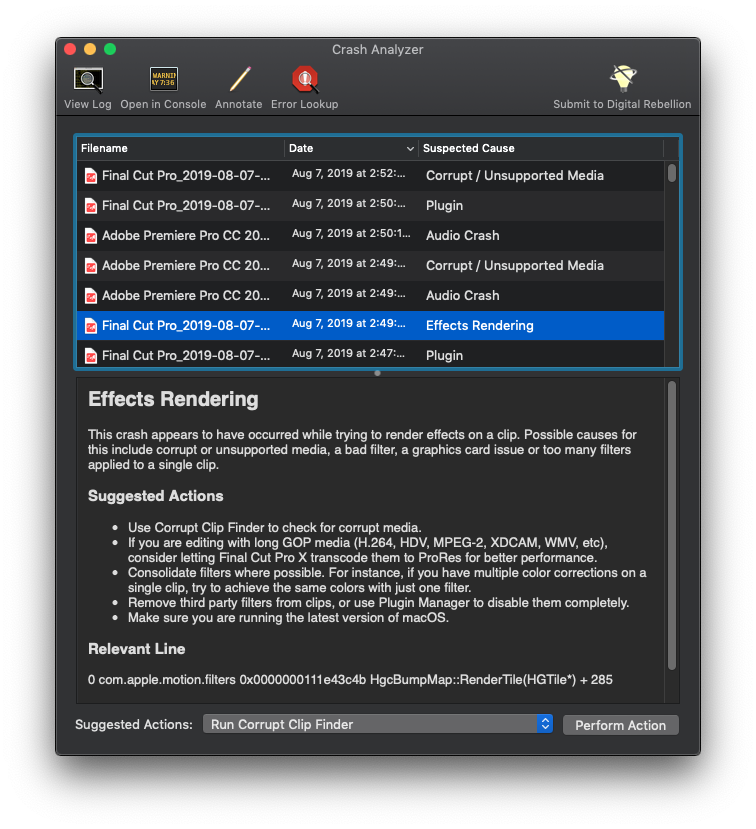
Task: Click bullet about latest version of macOS
Action: pos(288,618)
